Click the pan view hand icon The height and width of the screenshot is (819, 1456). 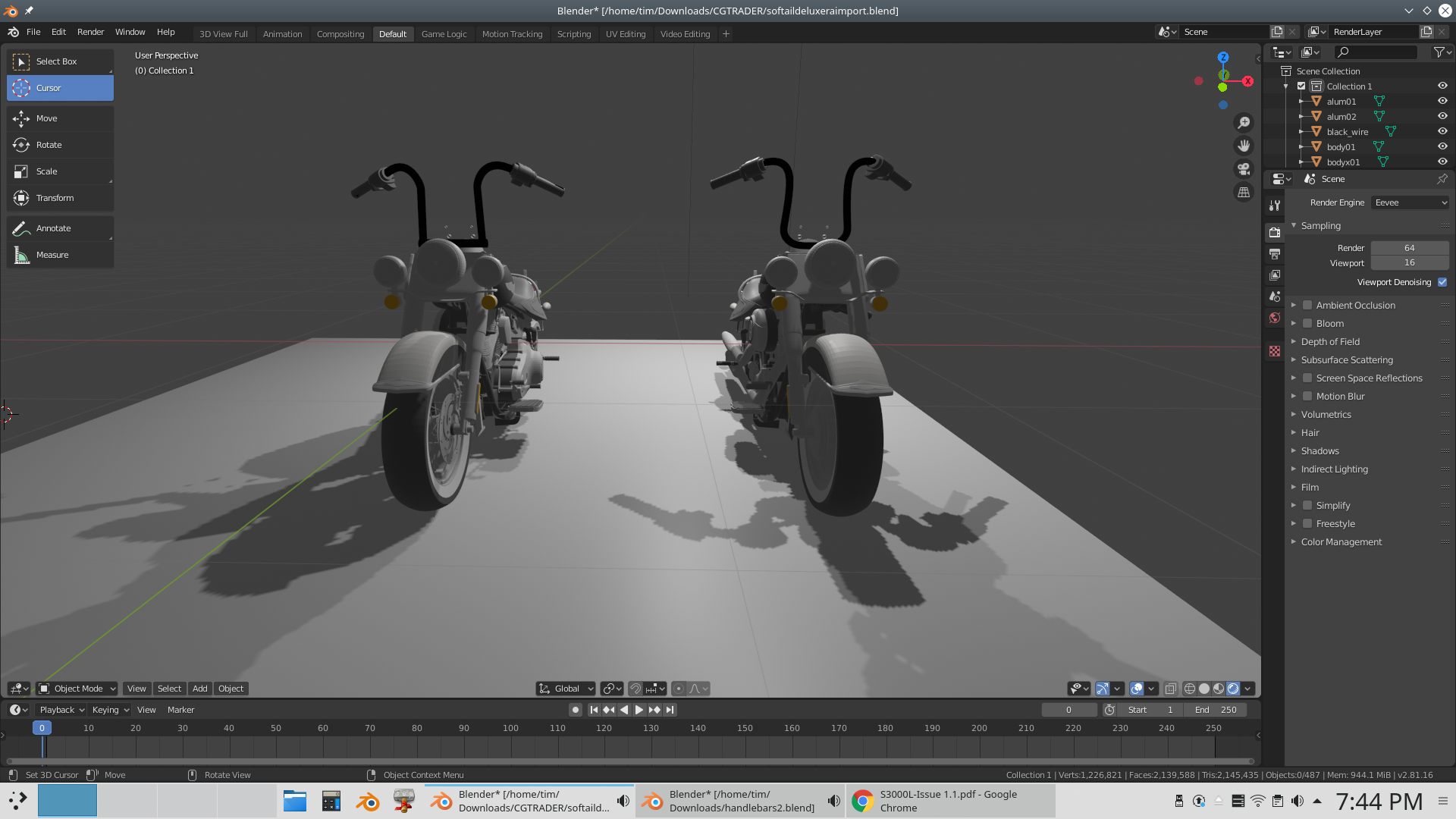pos(1244,146)
